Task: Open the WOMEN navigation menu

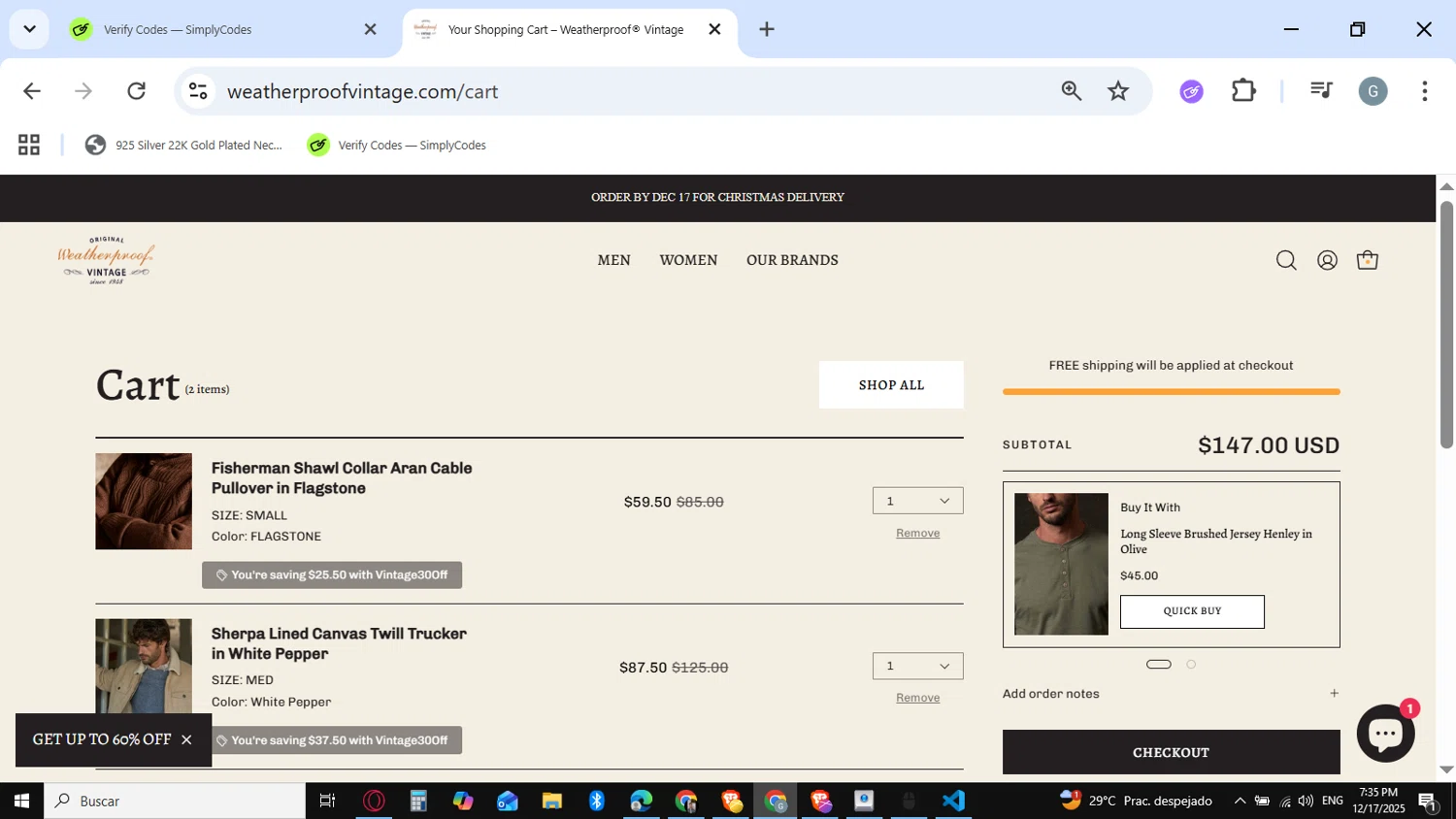Action: coord(688,260)
